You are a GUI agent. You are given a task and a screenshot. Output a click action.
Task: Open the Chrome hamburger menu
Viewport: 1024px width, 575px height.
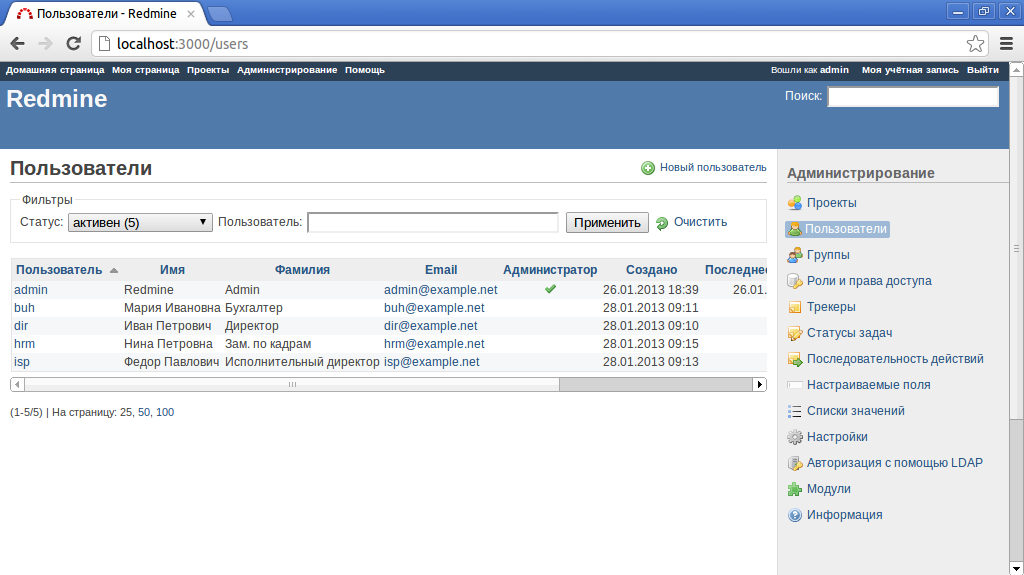(x=1006, y=44)
